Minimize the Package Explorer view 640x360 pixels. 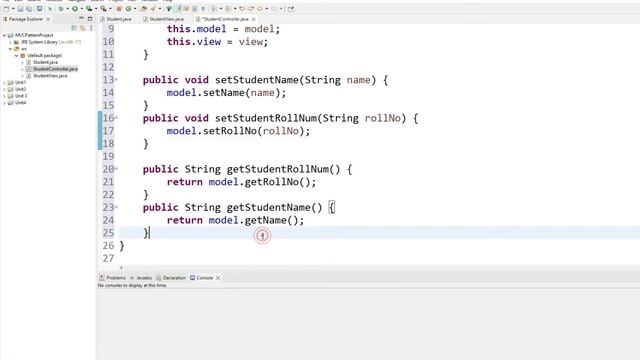[x=81, y=18]
